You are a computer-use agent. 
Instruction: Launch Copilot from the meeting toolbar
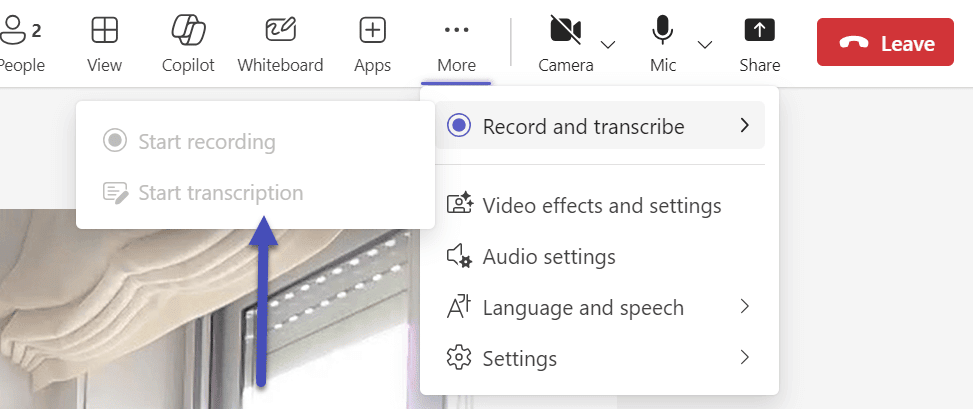click(188, 44)
